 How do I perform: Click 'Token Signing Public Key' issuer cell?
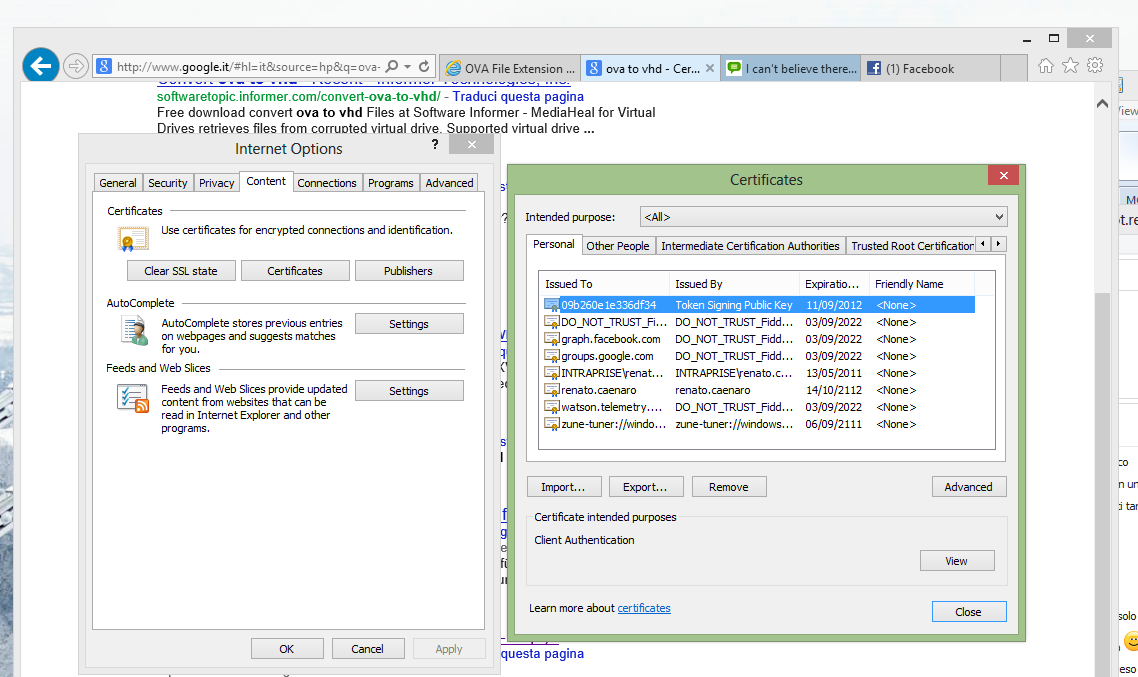[734, 305]
